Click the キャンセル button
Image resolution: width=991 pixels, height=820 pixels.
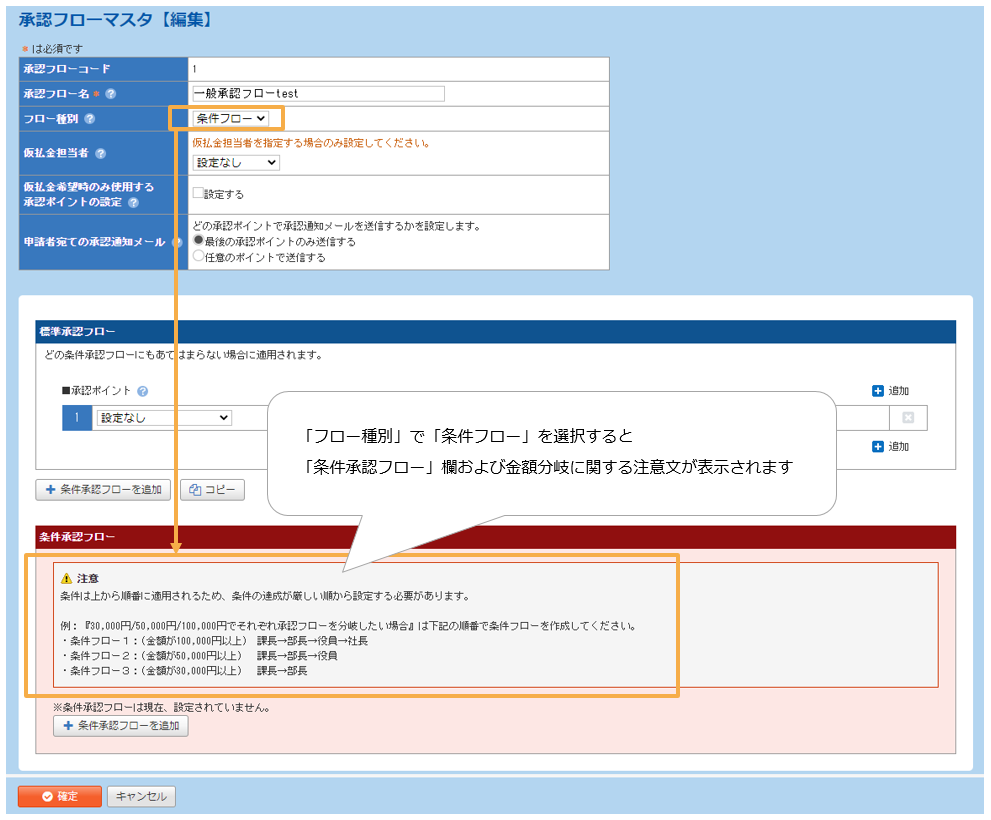pos(141,796)
